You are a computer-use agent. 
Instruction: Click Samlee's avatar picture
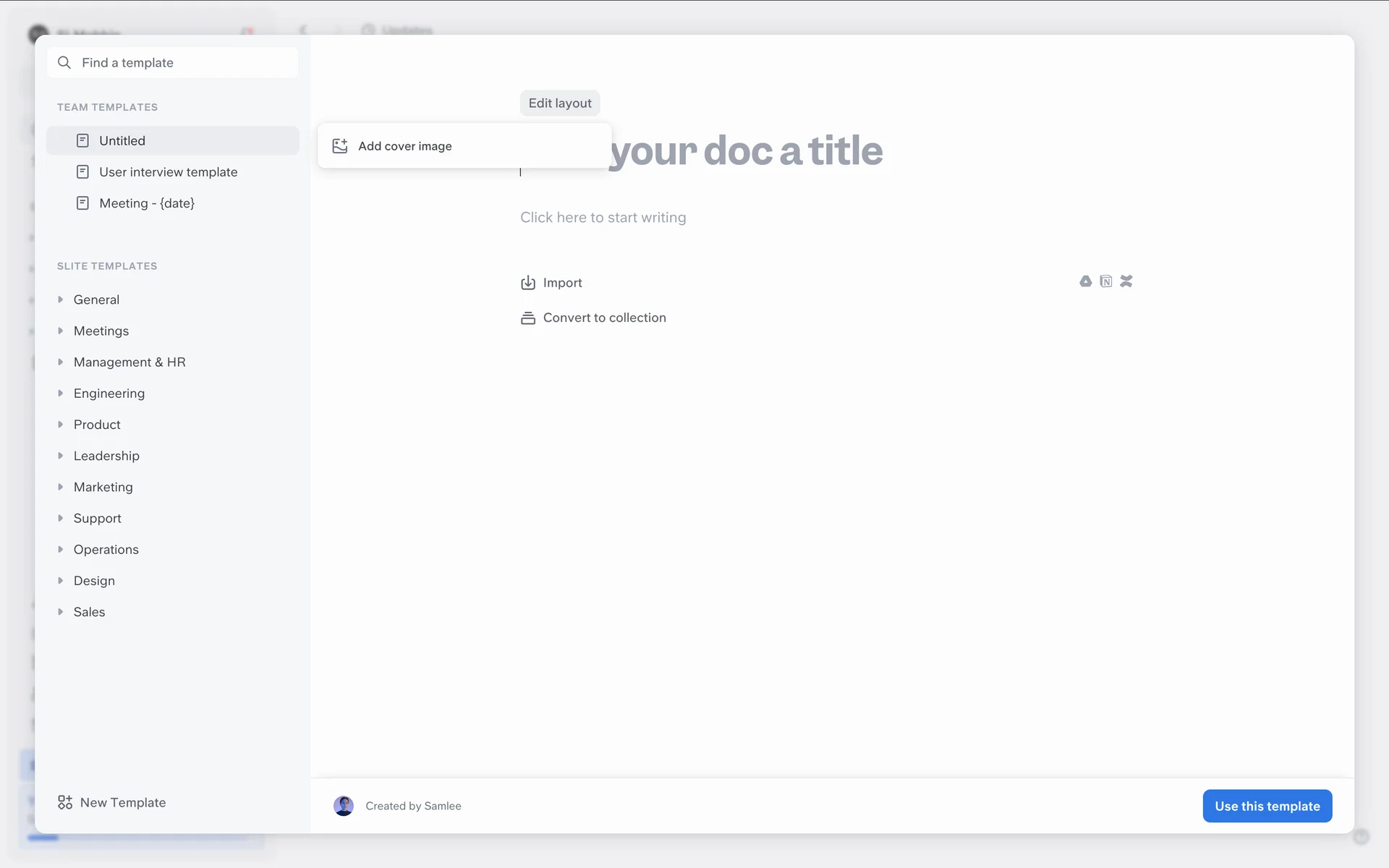coord(344,806)
